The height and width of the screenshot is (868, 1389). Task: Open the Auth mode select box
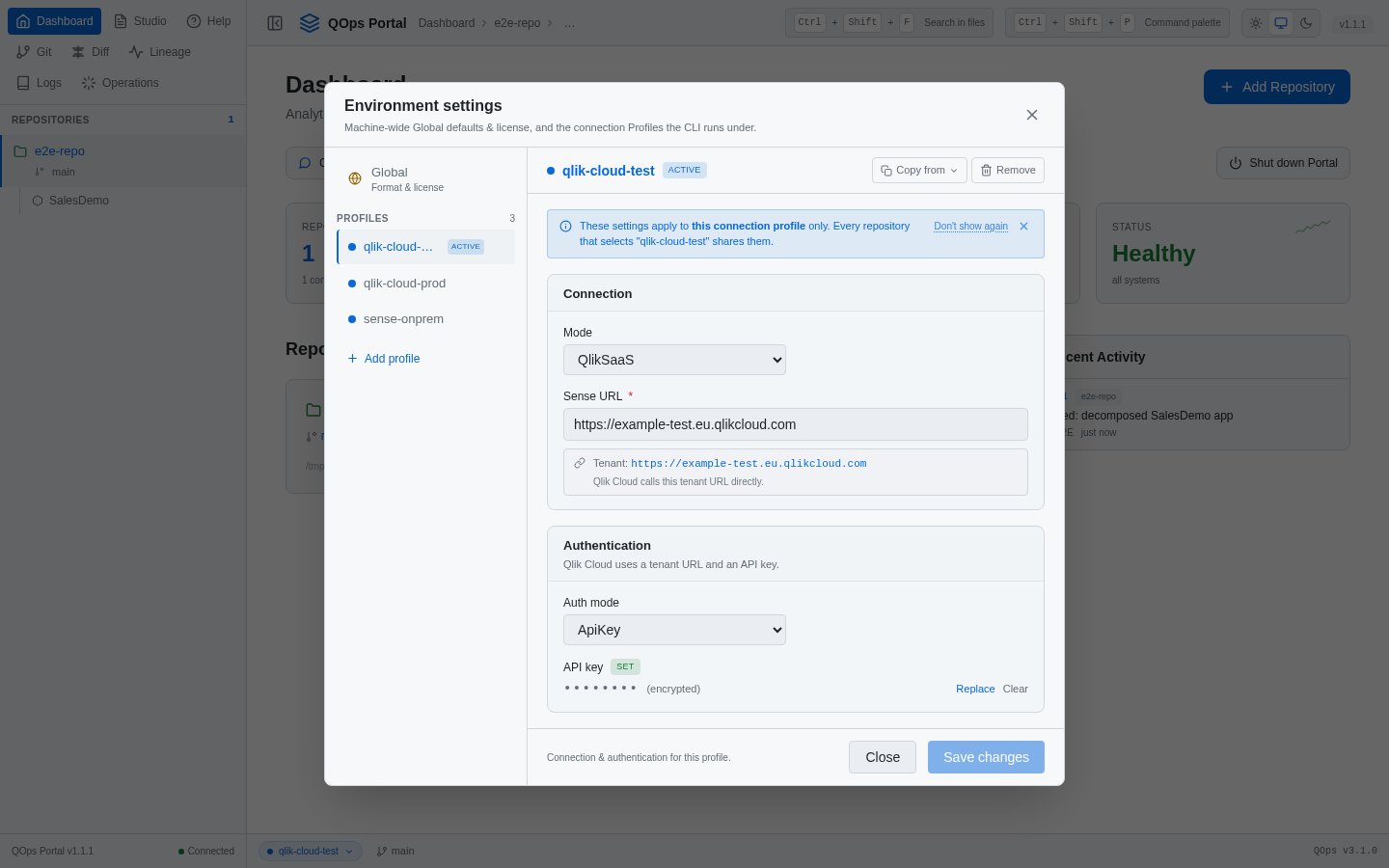674,630
